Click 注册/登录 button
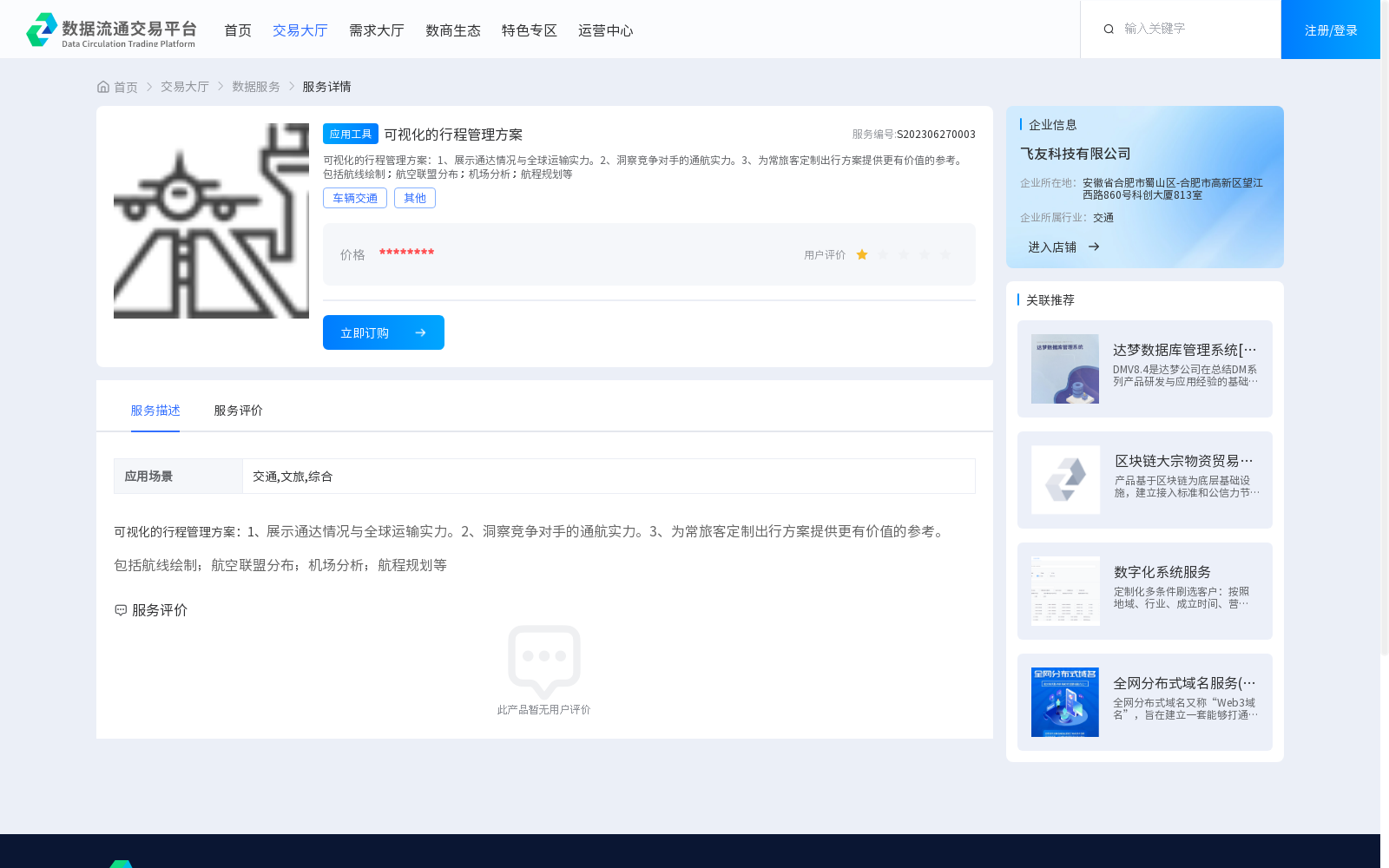This screenshot has width=1389, height=868. coord(1331,30)
